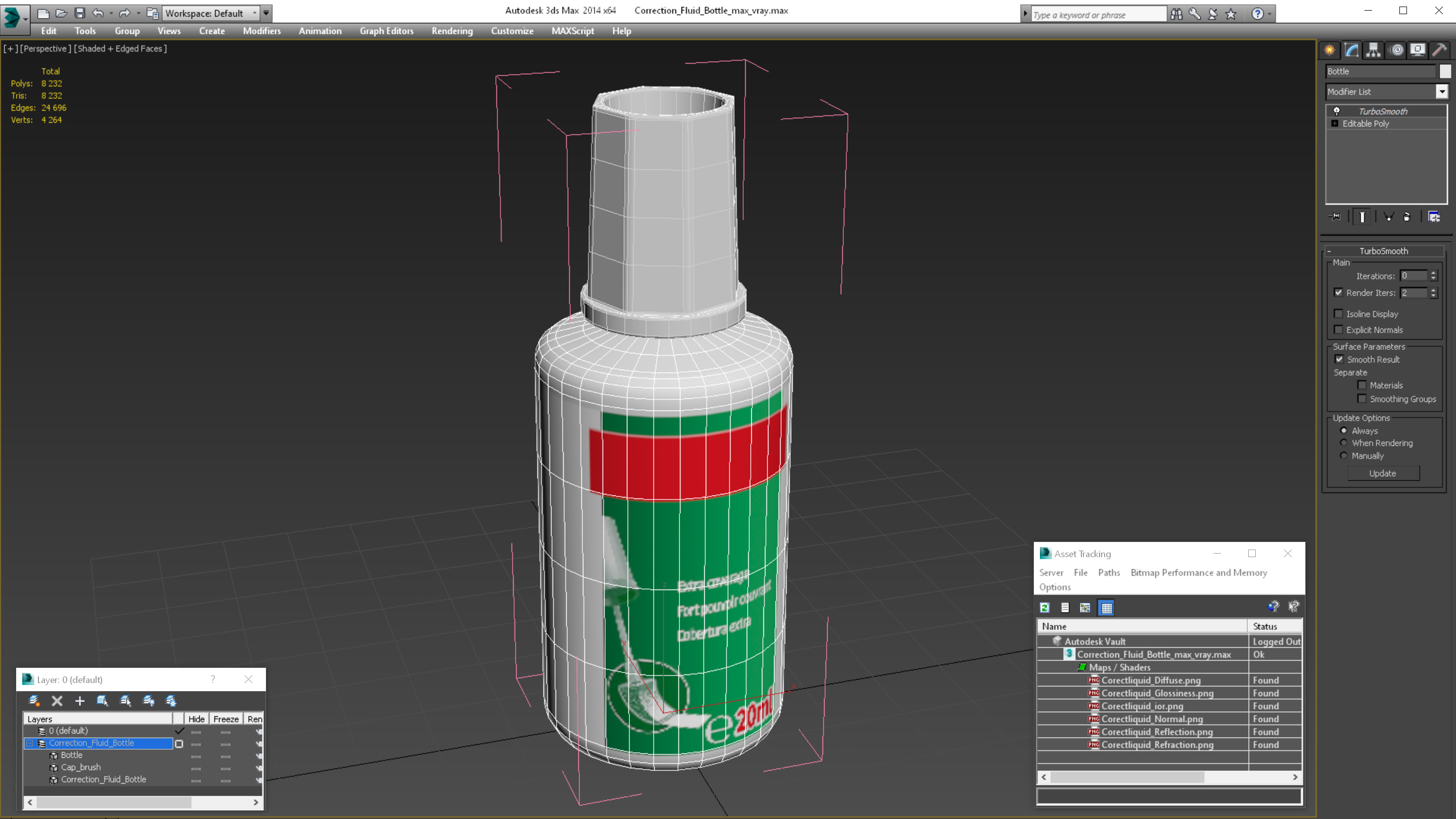The image size is (1456, 819).
Task: Create new layer icon in Layer dialog
Action: click(x=34, y=701)
